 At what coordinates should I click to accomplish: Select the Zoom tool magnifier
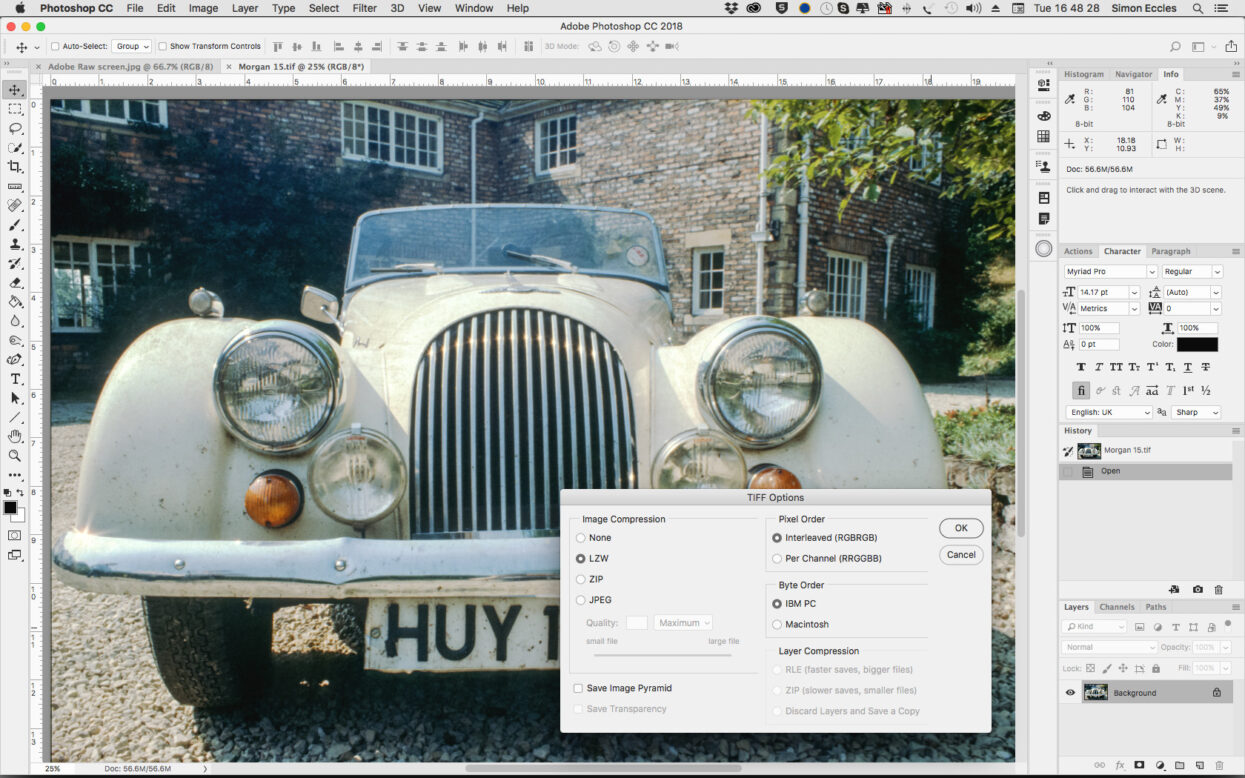click(x=15, y=456)
